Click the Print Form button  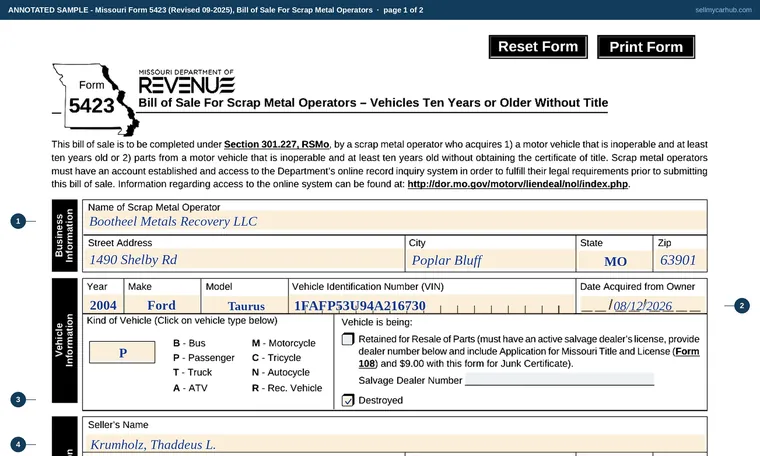click(646, 47)
